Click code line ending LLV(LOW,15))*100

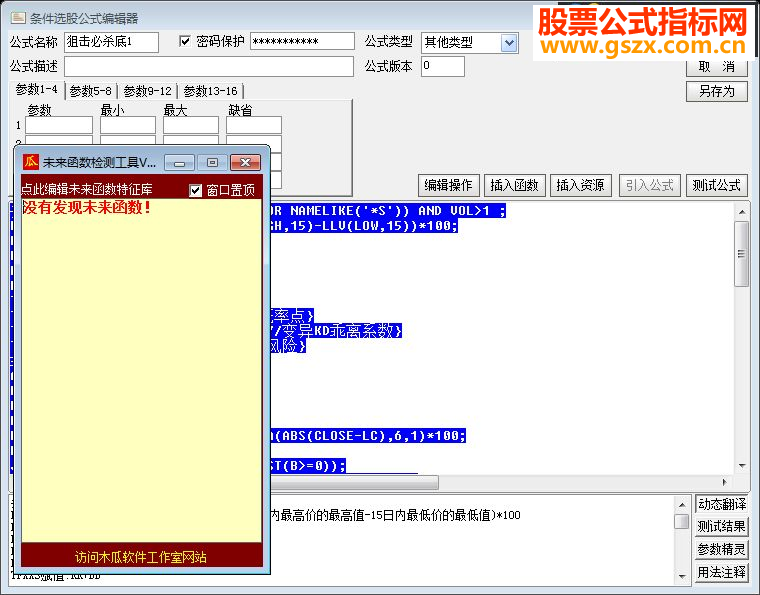click(364, 226)
